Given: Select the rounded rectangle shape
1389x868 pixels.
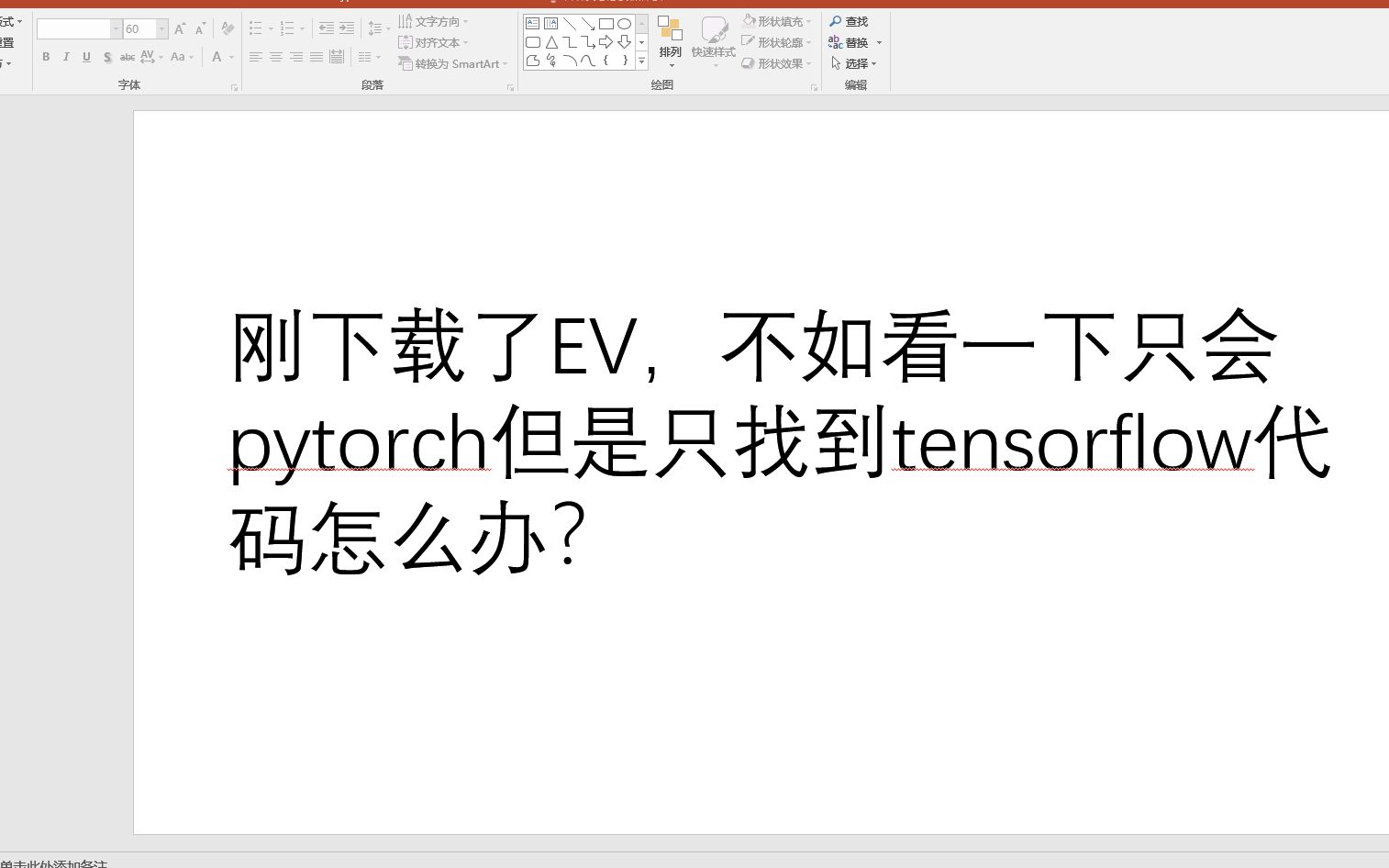Looking at the screenshot, I should (533, 42).
